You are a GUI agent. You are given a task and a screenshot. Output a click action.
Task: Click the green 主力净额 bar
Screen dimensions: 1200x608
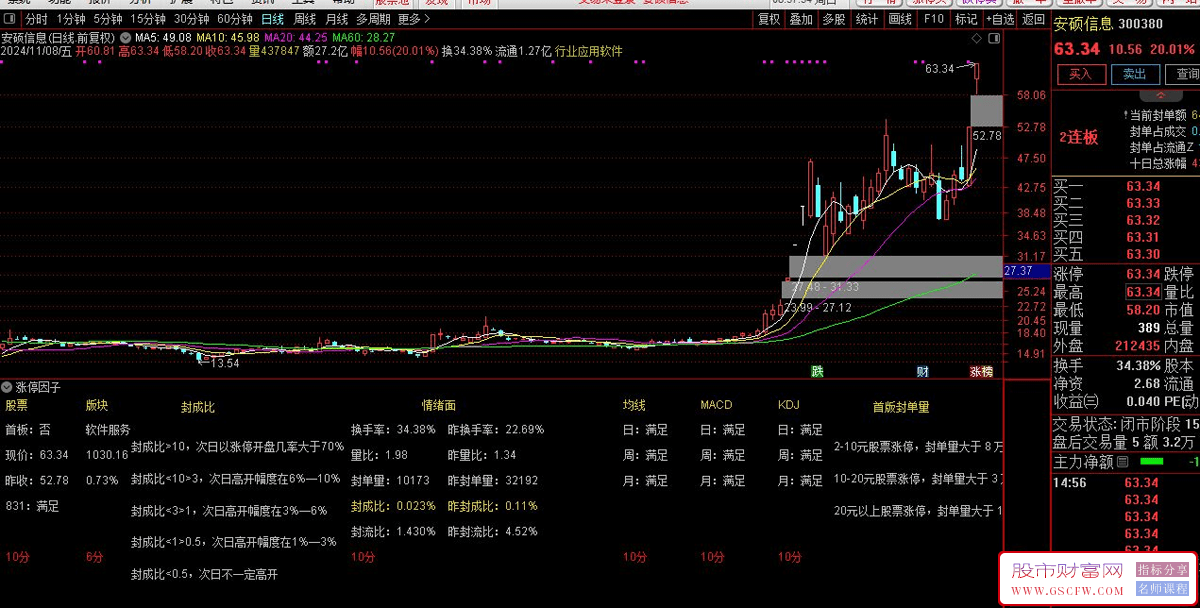(x=1151, y=462)
